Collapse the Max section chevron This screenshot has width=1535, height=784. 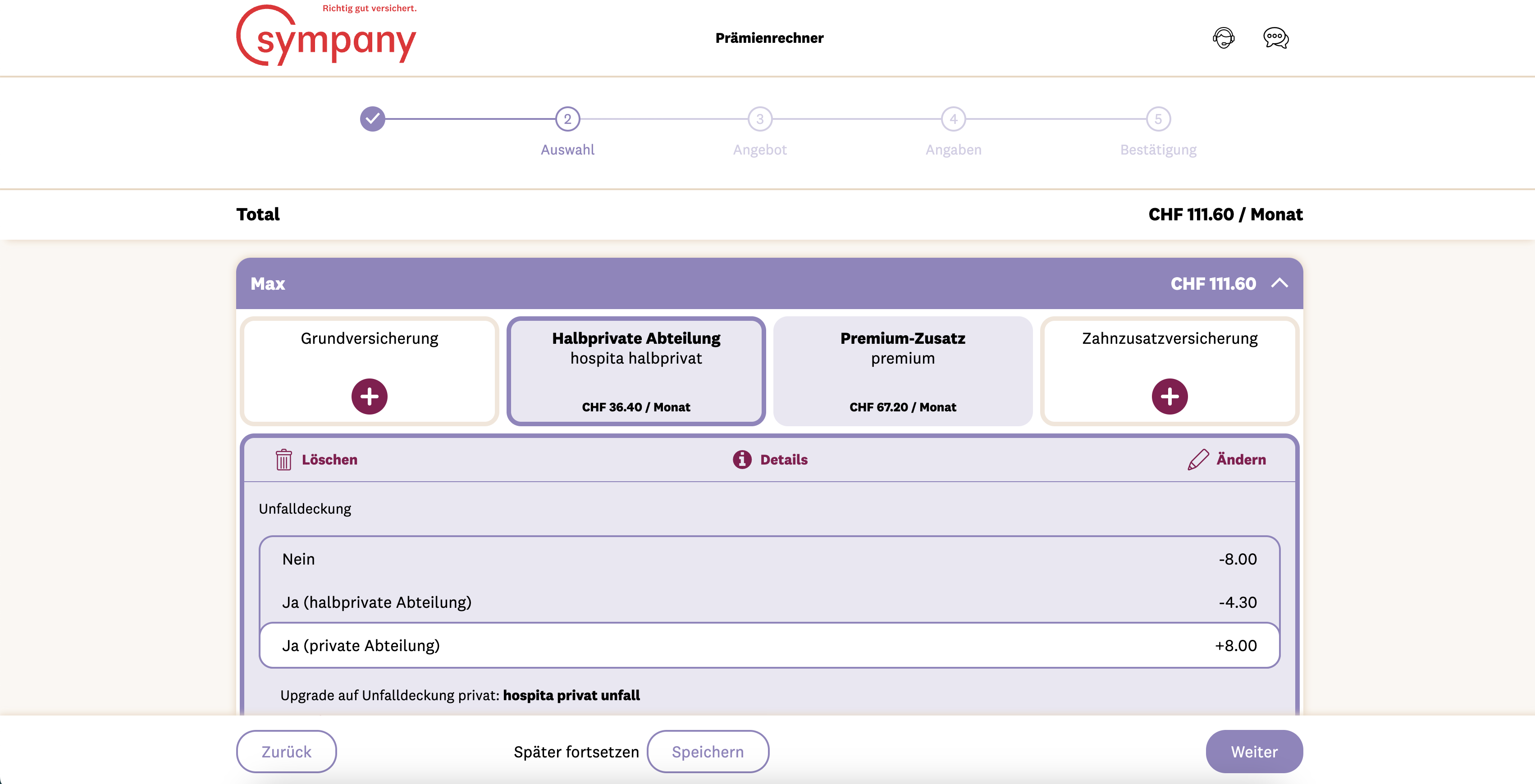tap(1279, 283)
